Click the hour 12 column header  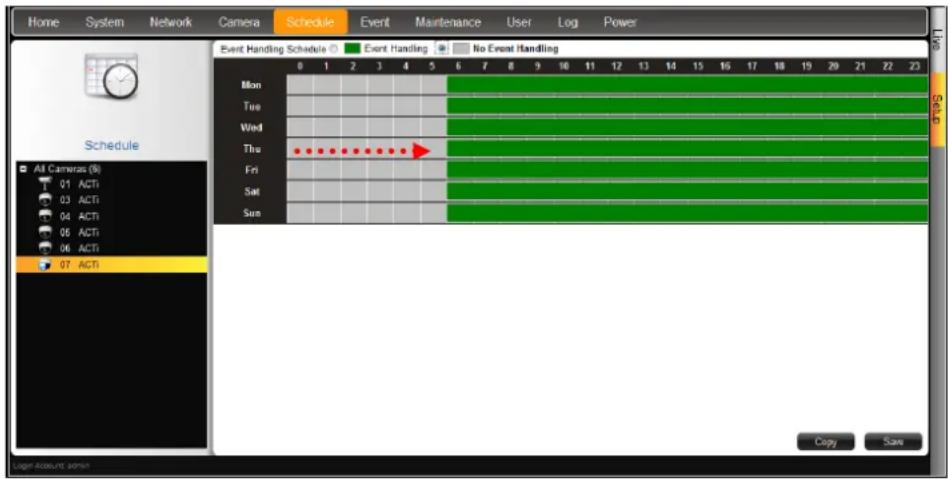617,67
